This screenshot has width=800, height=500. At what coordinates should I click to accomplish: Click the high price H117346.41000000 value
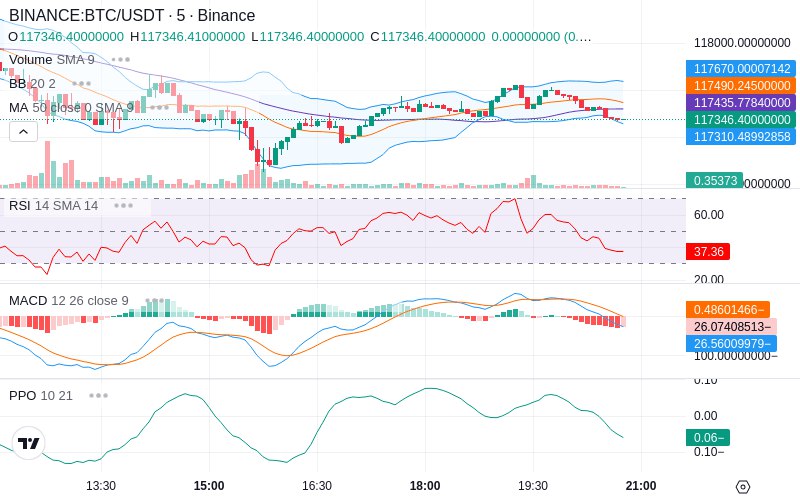(187, 37)
